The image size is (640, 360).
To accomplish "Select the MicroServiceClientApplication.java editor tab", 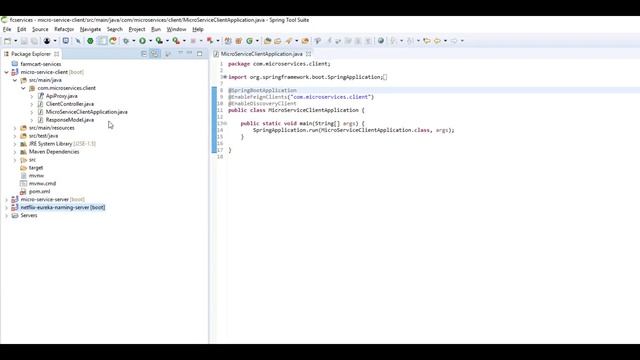I will [x=262, y=54].
